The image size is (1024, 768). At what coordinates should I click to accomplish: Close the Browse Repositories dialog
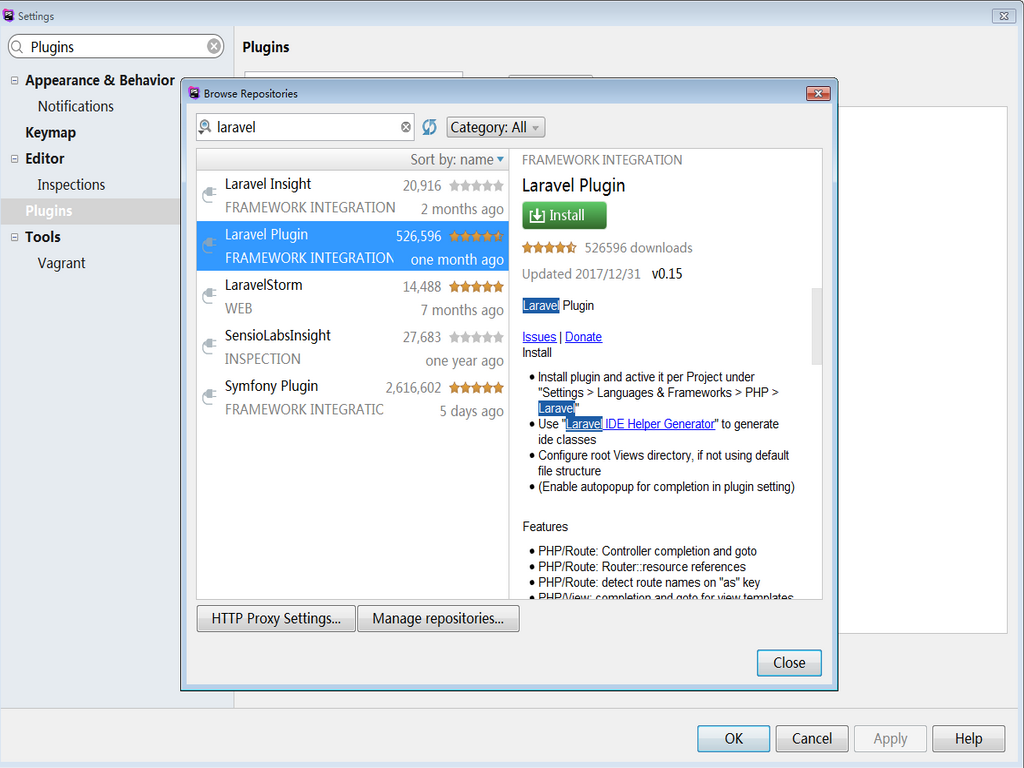(789, 663)
